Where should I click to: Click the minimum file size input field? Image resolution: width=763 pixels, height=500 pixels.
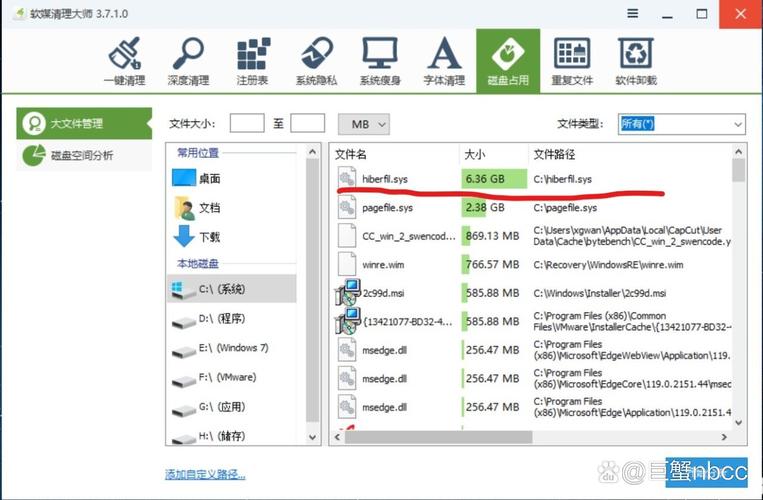(x=247, y=124)
